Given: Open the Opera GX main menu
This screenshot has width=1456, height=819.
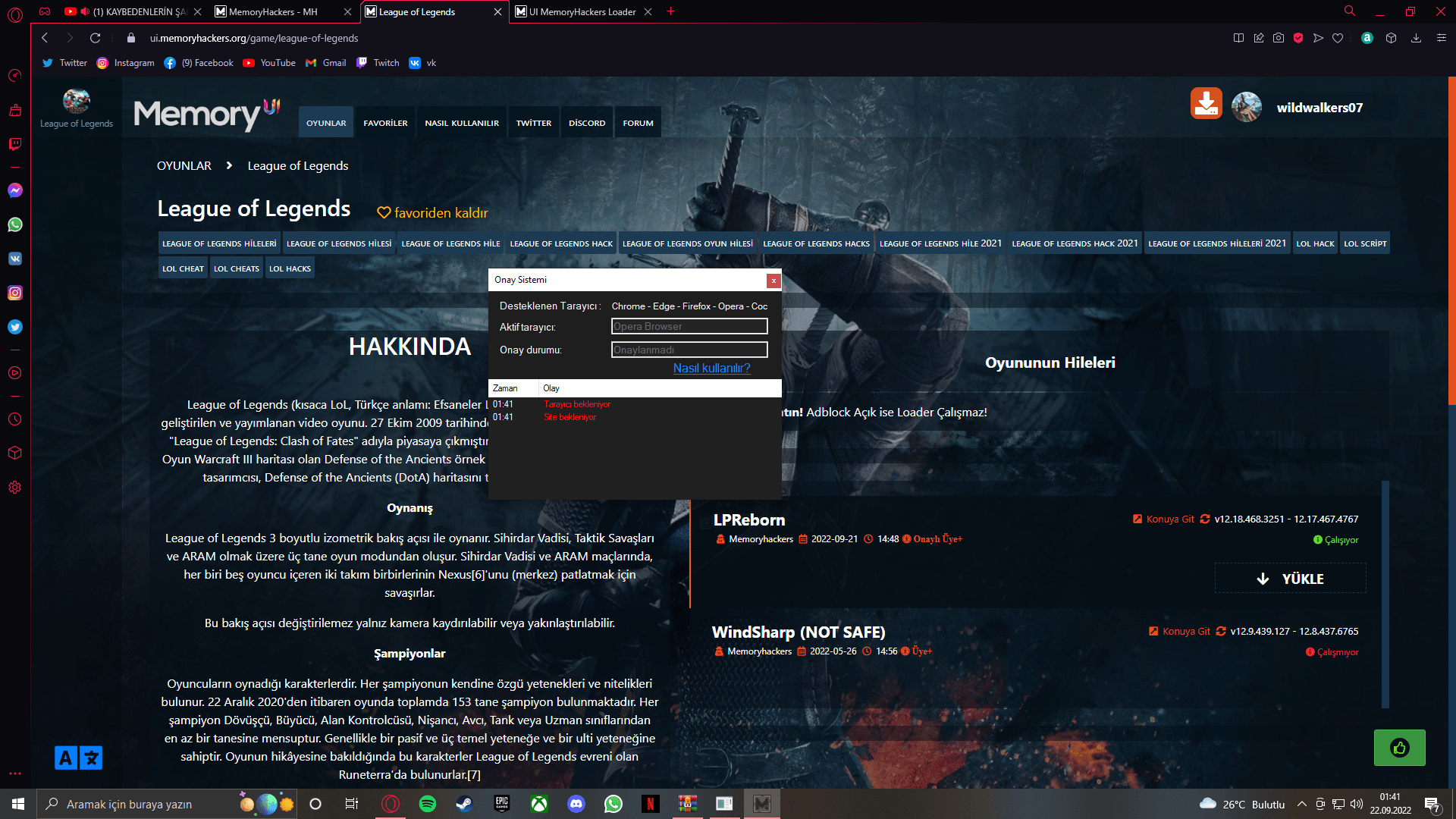Looking at the screenshot, I should click(15, 14).
